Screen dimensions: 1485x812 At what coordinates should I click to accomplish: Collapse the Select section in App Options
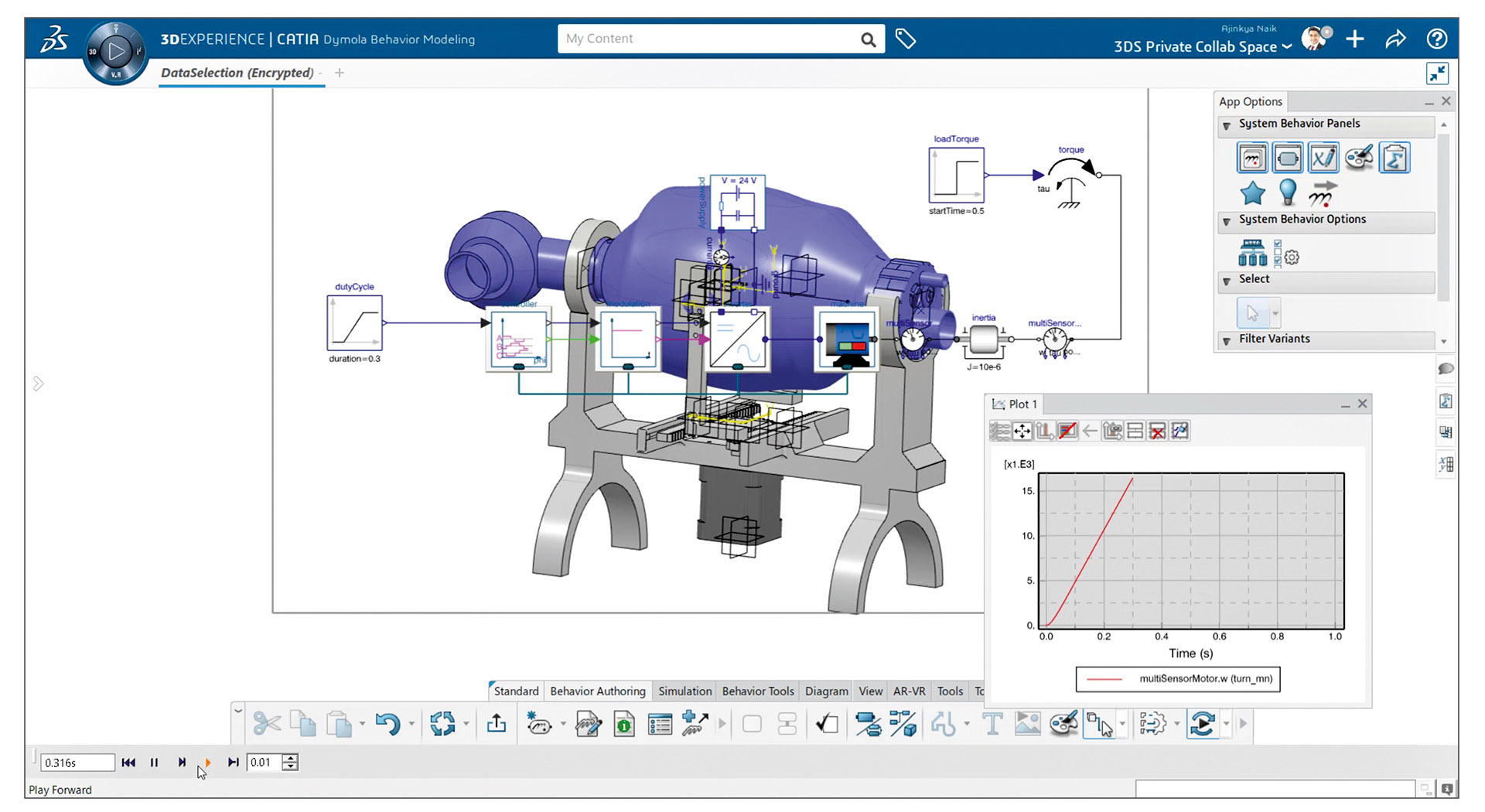point(1227,281)
